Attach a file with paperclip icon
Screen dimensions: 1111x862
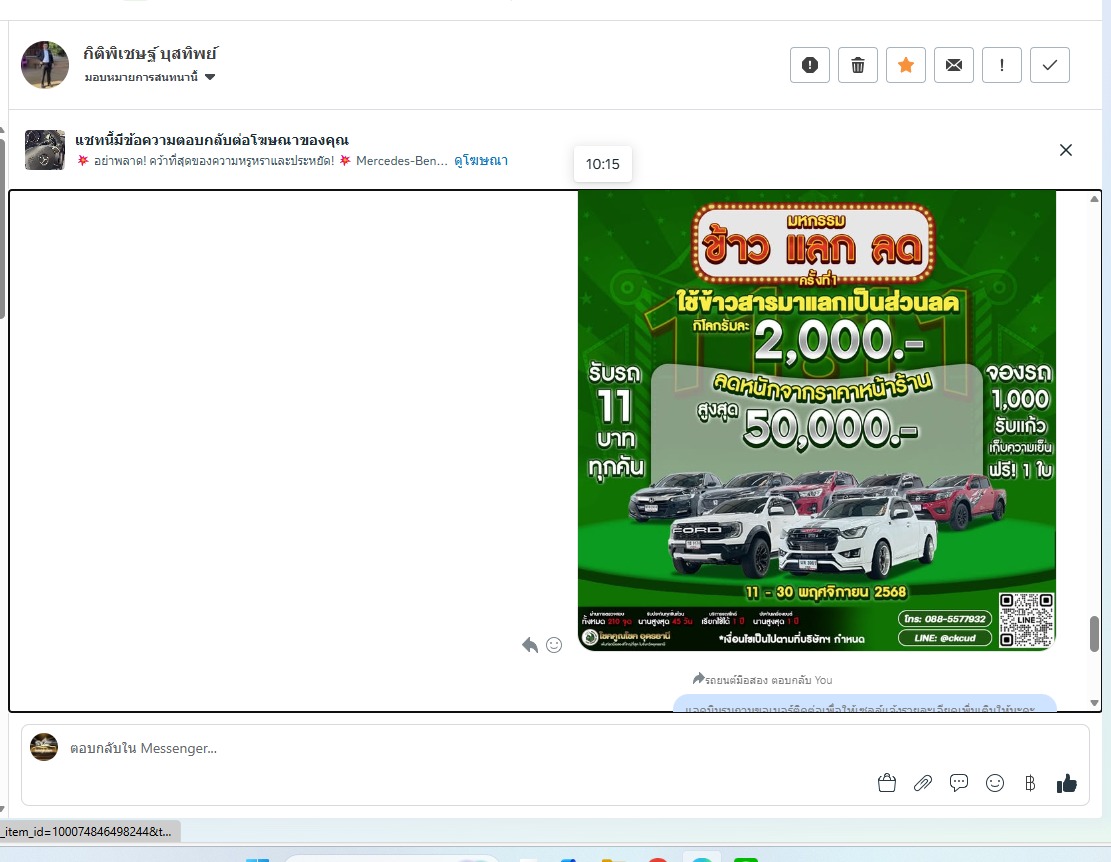pos(923,783)
